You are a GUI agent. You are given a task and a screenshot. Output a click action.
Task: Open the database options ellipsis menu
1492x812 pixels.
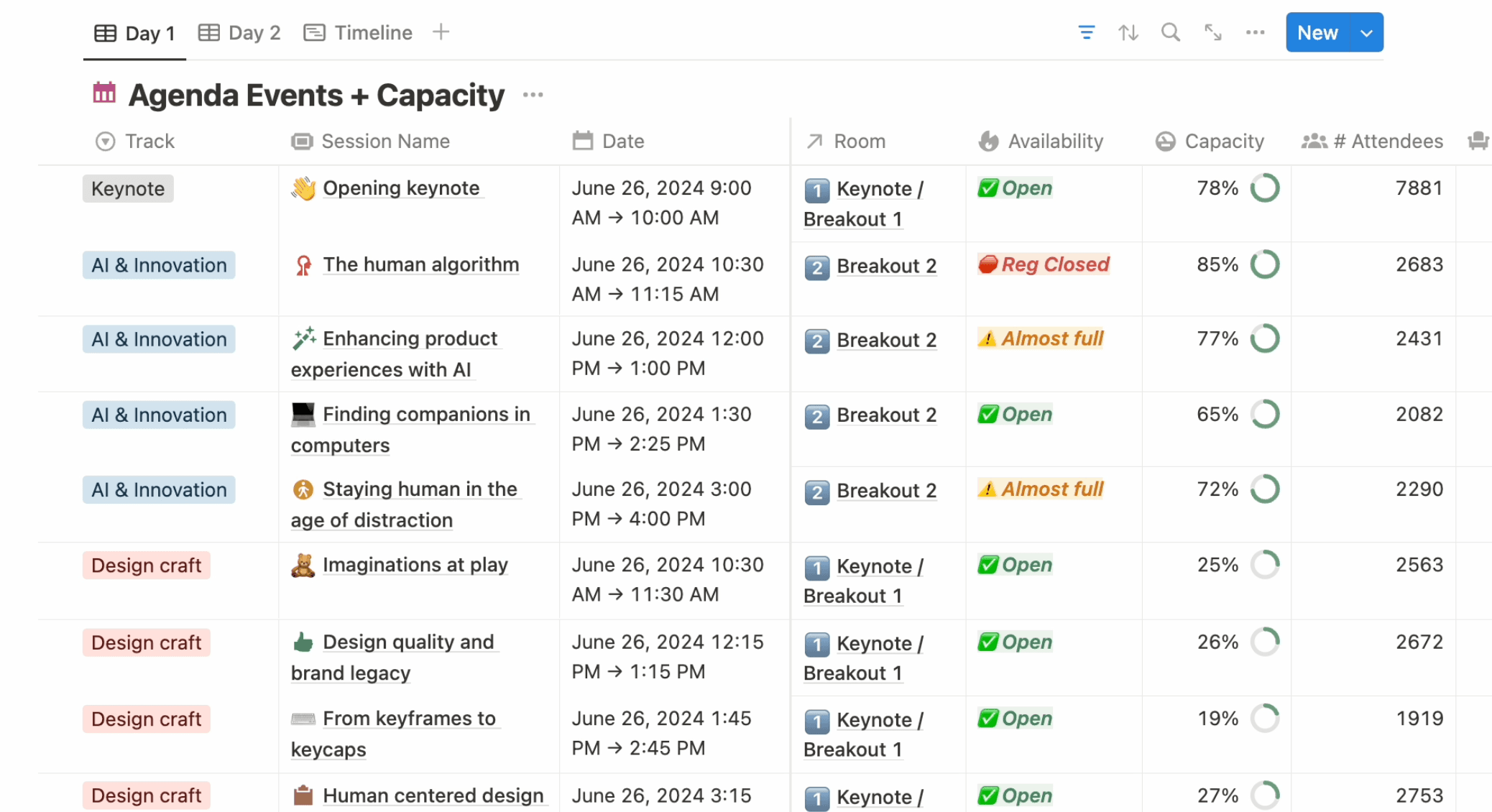(x=1255, y=32)
